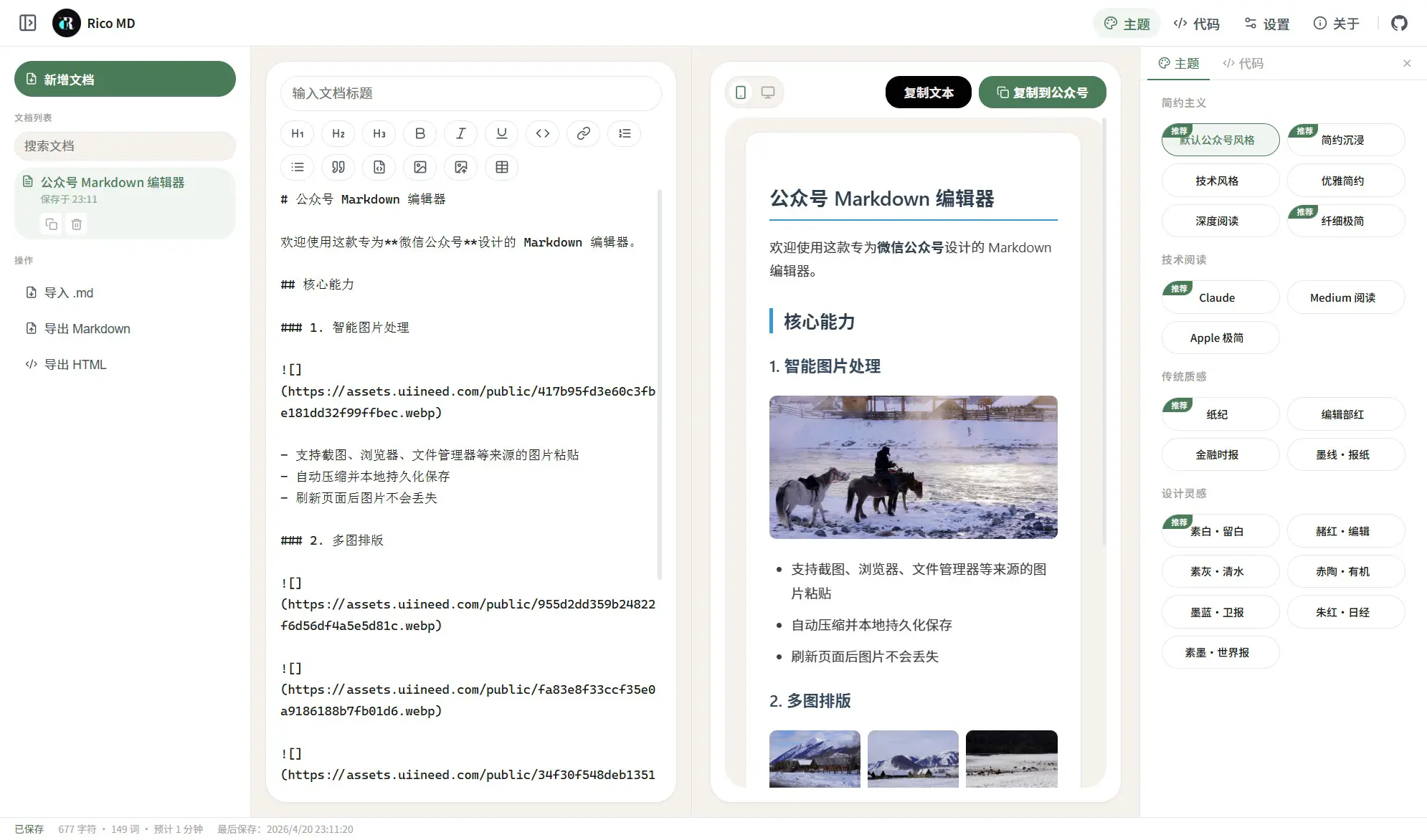This screenshot has height=840, width=1427.
Task: Toggle underline formatting
Action: [x=502, y=133]
